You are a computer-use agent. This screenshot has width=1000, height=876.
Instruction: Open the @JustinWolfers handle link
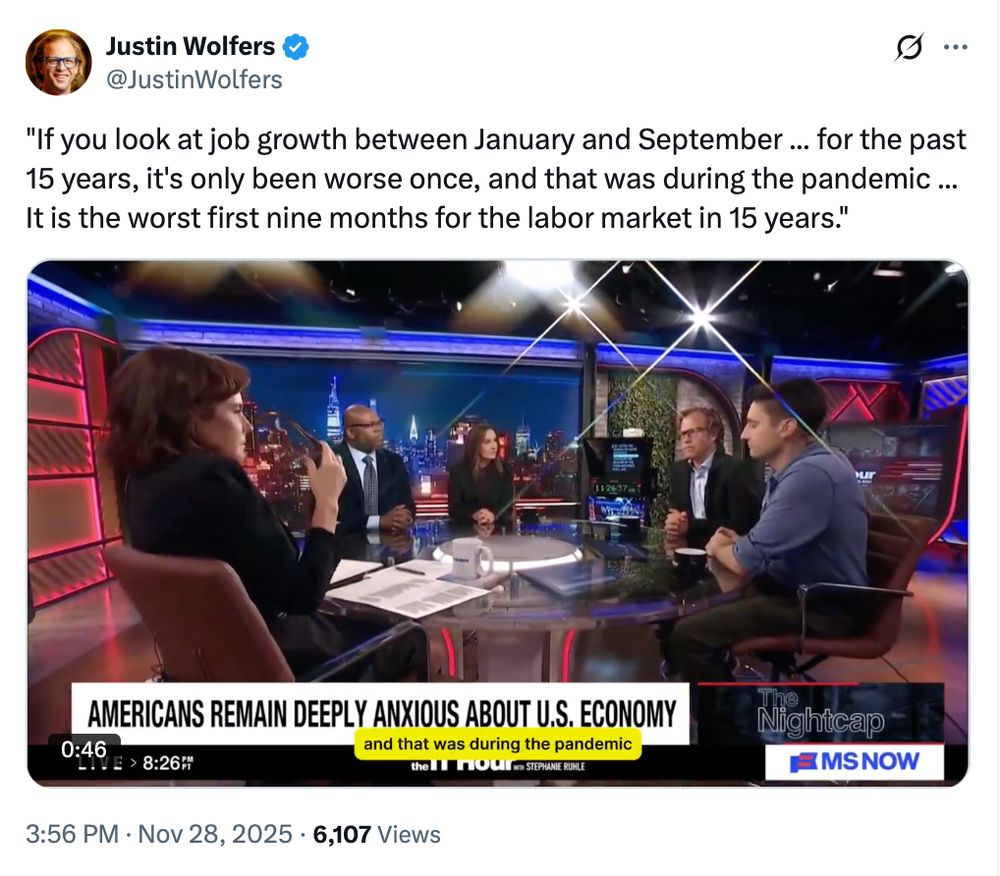[x=193, y=80]
